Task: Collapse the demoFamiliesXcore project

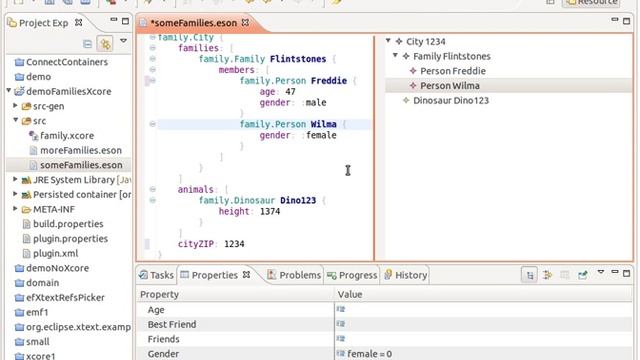Action: click(x=9, y=91)
